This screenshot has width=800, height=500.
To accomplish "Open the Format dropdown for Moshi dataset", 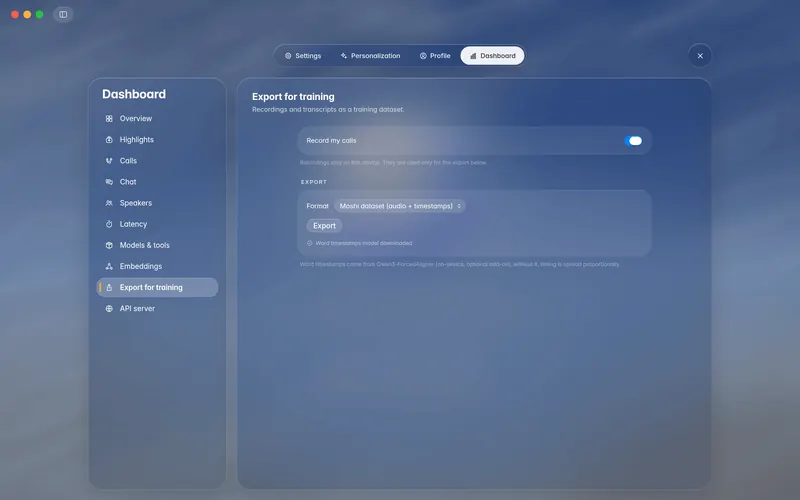I will [x=399, y=206].
